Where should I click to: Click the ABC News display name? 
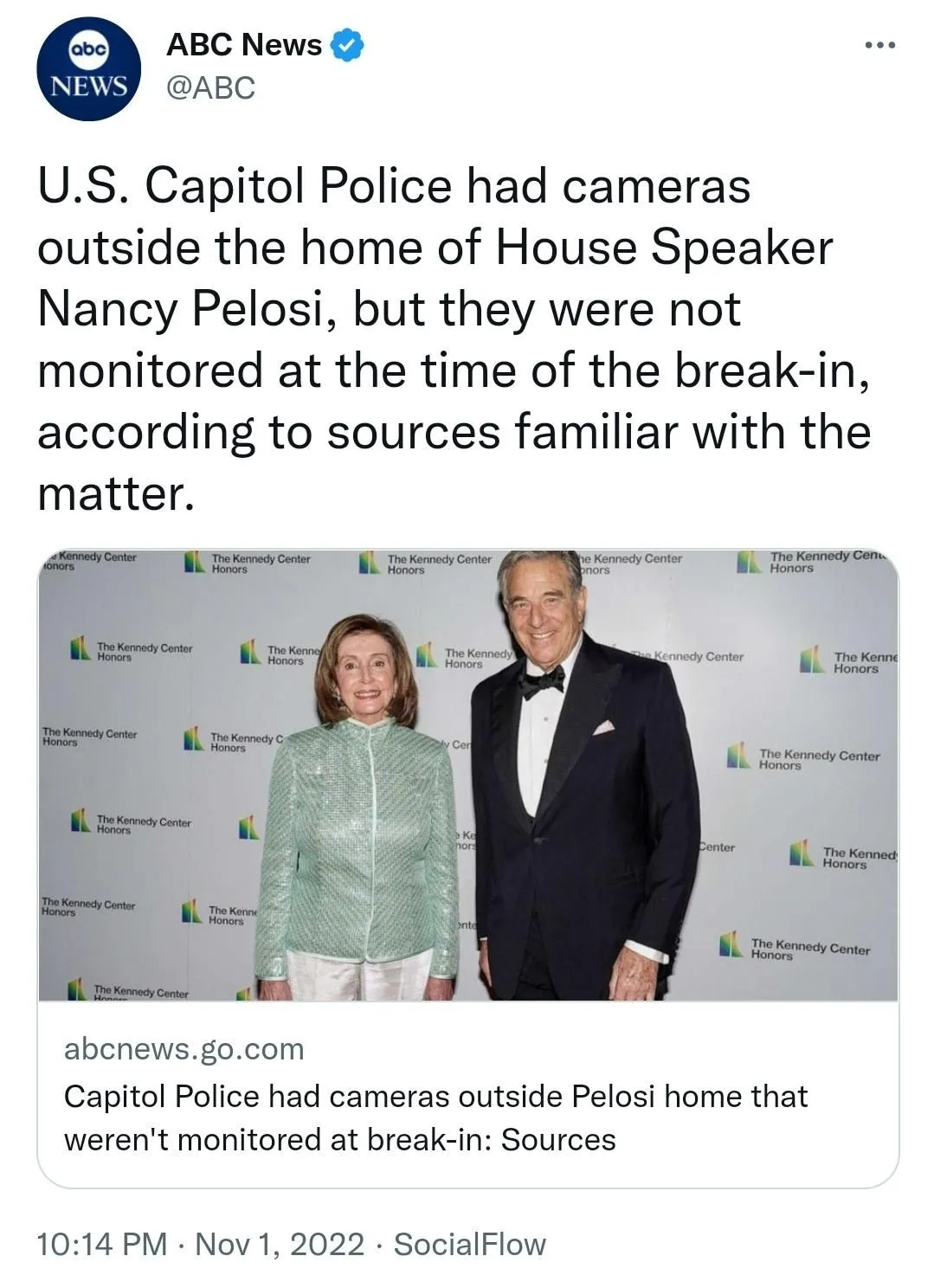tap(244, 45)
